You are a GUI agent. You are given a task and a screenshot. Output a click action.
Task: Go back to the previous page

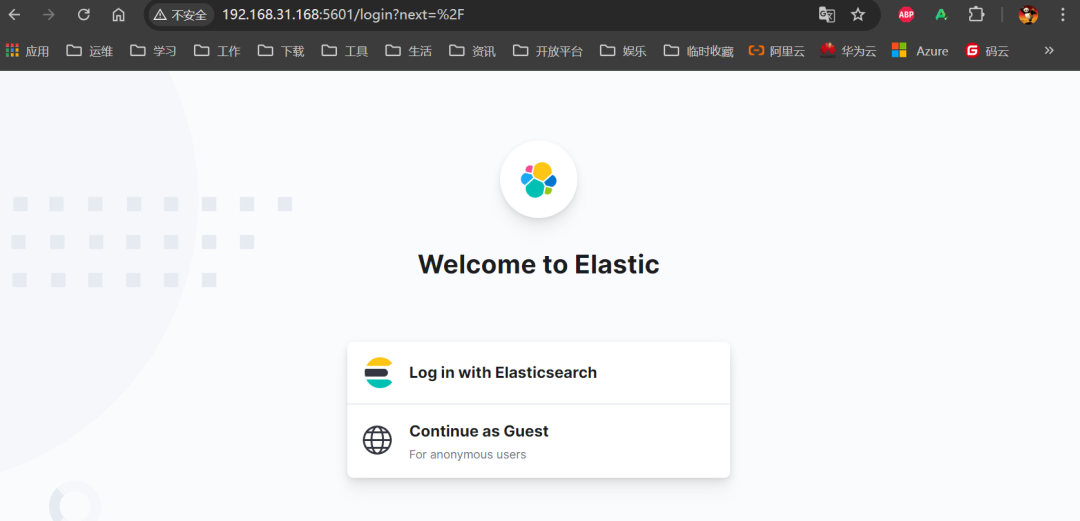[14, 14]
